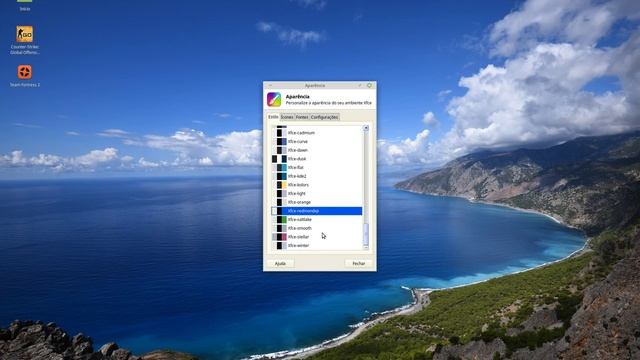The width and height of the screenshot is (640, 360).
Task: Select the Xfce-flat theme
Action: pyautogui.click(x=317, y=167)
